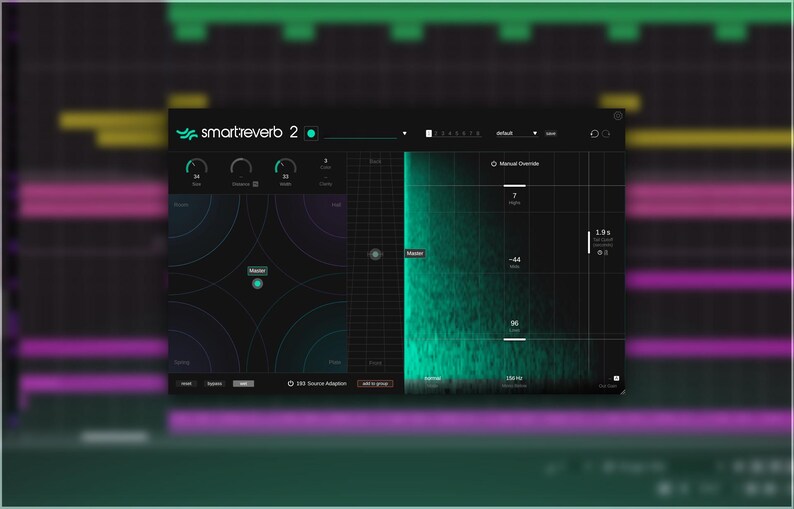Viewport: 794px width, 509px height.
Task: Select state slot 7
Action: 471,134
